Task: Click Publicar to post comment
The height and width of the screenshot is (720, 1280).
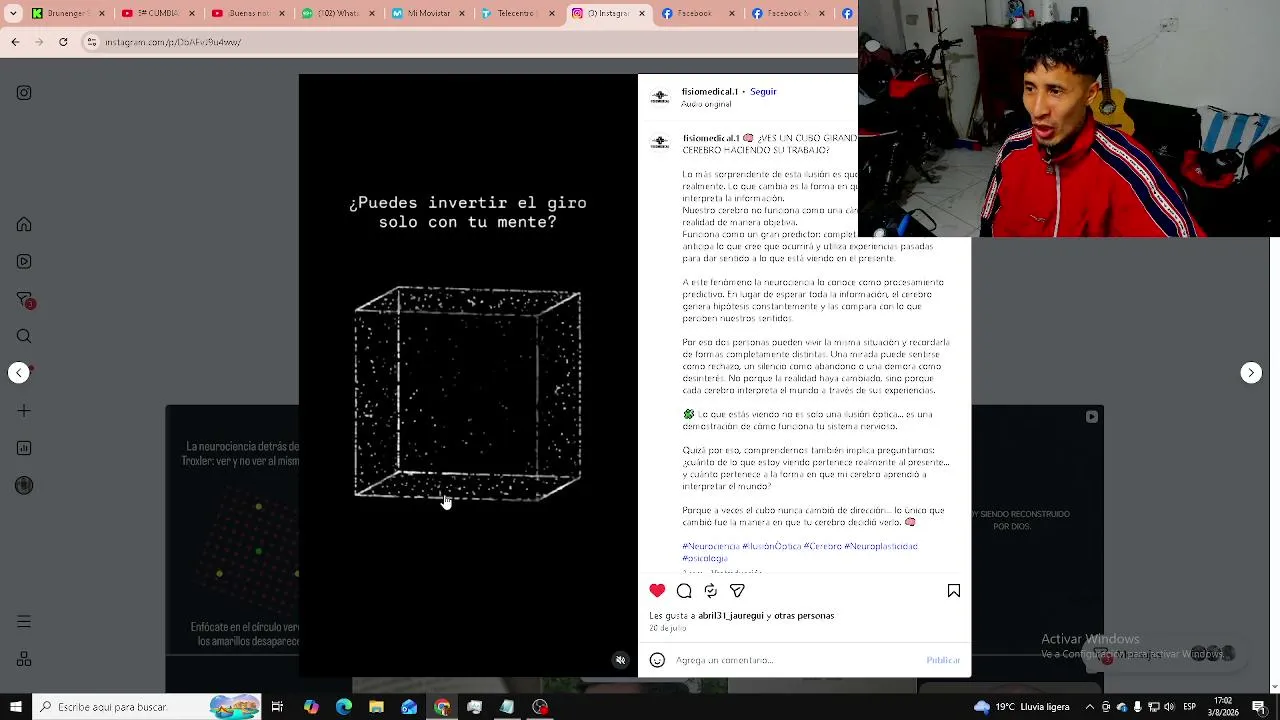Action: point(943,660)
